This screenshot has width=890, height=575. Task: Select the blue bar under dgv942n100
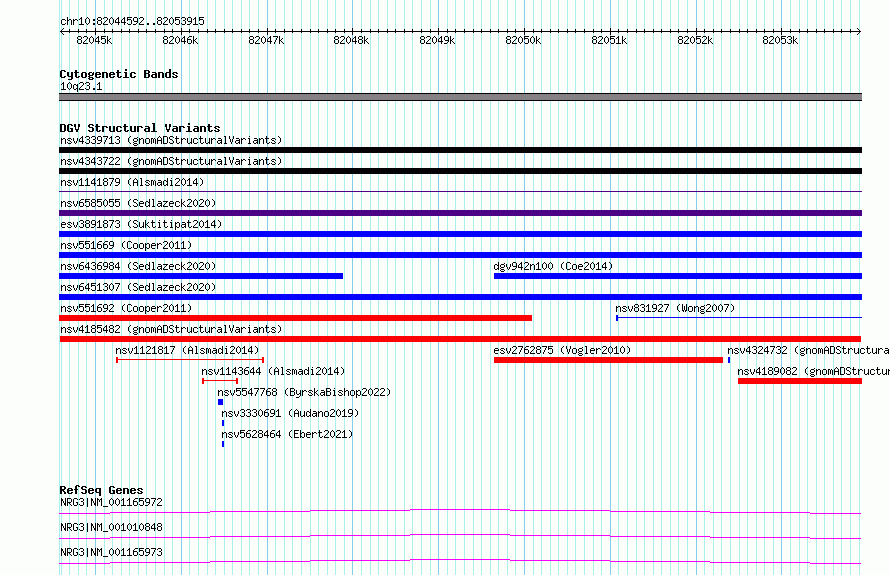678,276
